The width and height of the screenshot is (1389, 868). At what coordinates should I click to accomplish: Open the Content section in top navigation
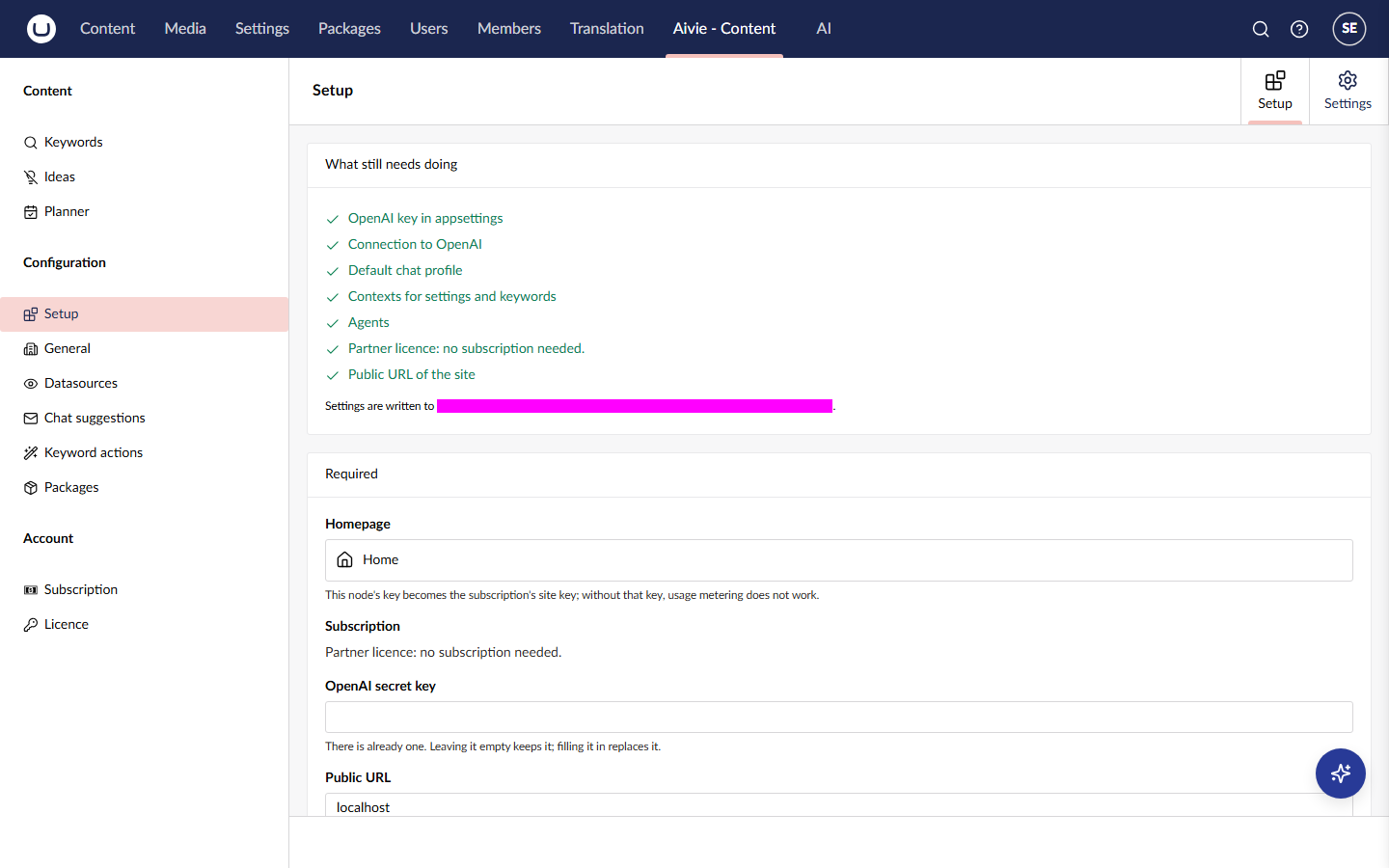107,29
